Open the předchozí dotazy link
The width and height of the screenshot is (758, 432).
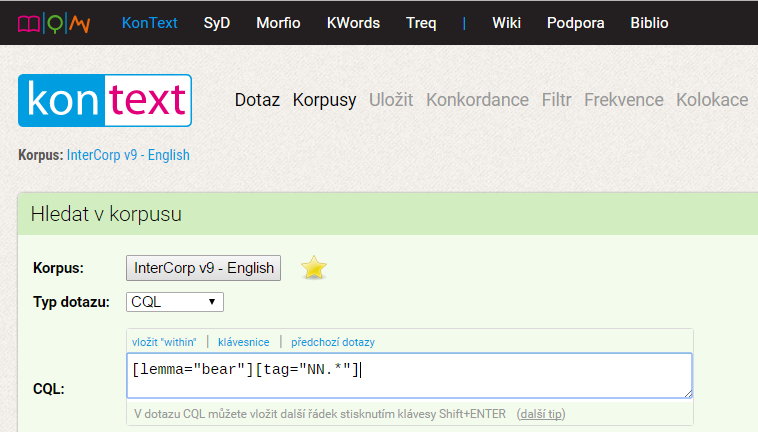point(333,342)
